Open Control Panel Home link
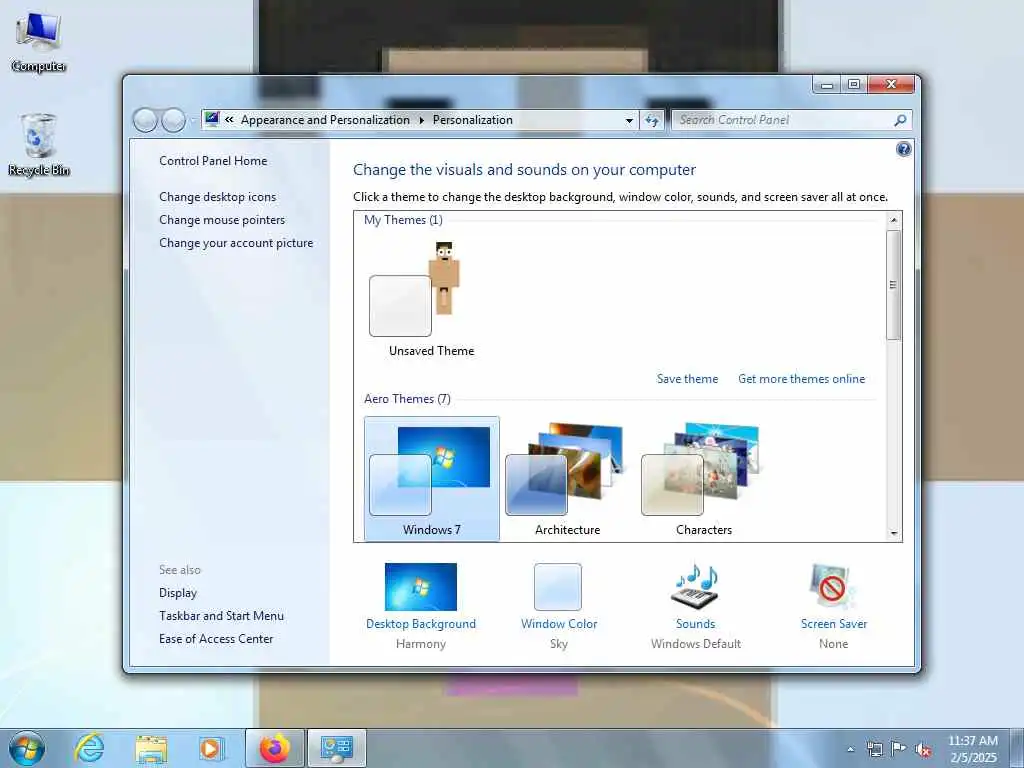The image size is (1024, 768). coord(213,161)
